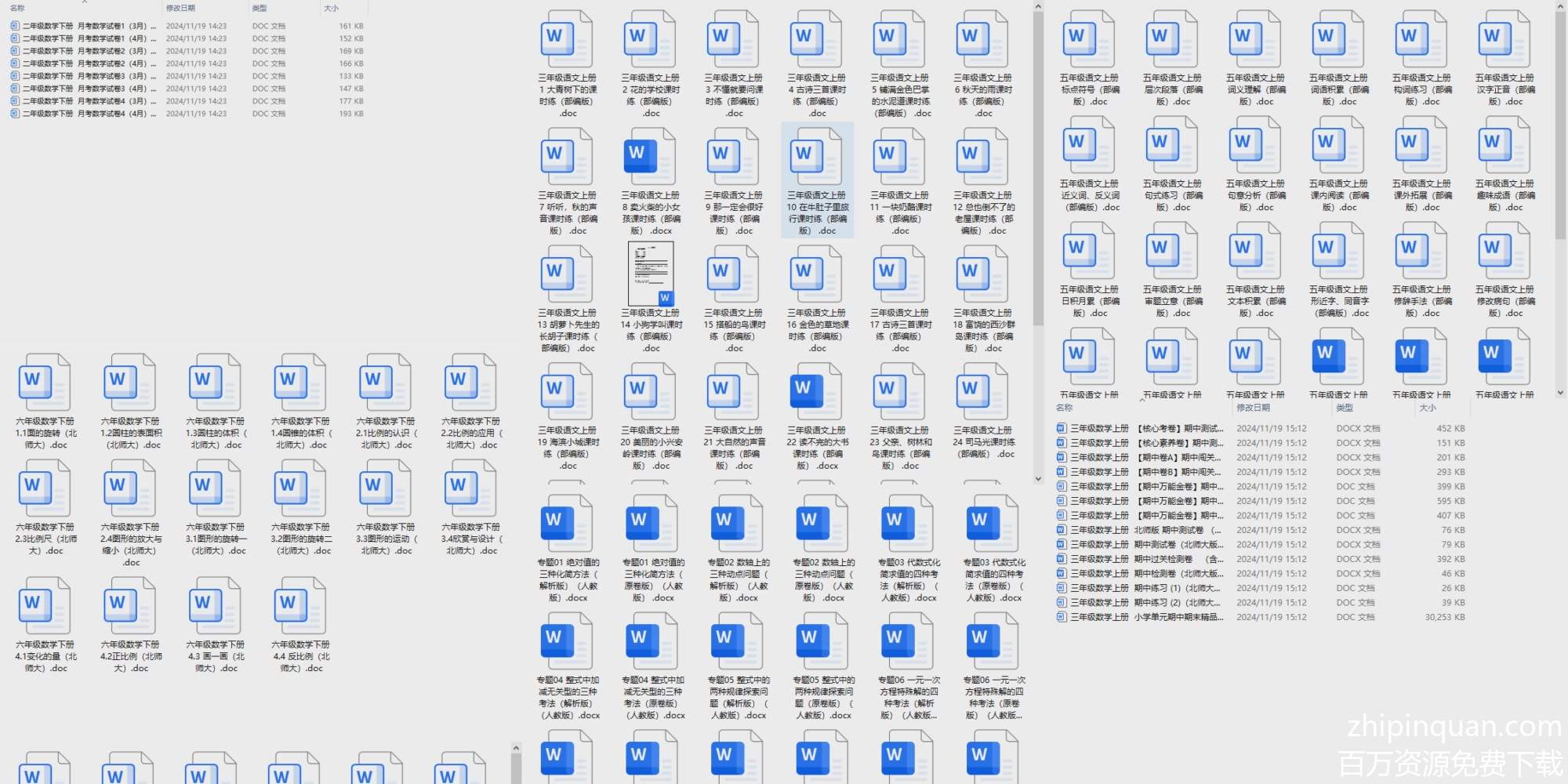Sort 二年级数学下册 list by 大小 column
This screenshot has width=1568, height=784.
332,8
